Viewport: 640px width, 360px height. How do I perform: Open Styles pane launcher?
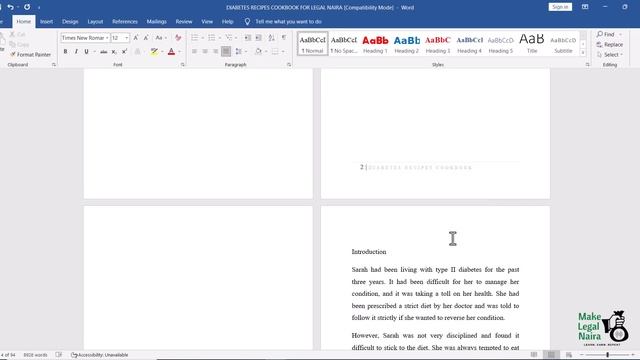[x=587, y=64]
